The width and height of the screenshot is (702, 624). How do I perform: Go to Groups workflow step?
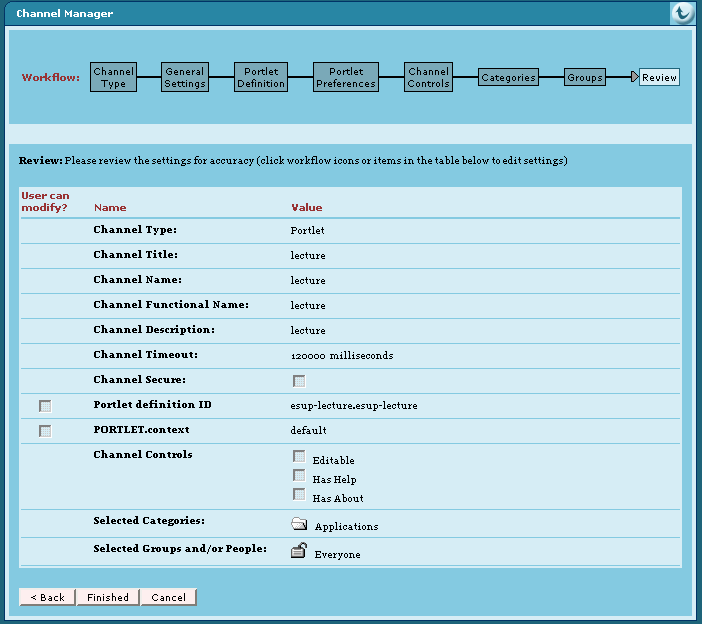(585, 77)
